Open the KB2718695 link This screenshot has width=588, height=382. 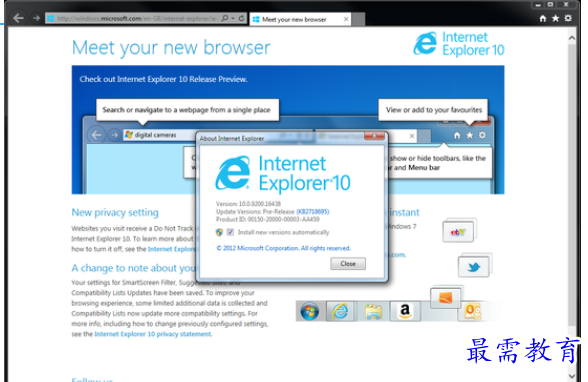(313, 211)
